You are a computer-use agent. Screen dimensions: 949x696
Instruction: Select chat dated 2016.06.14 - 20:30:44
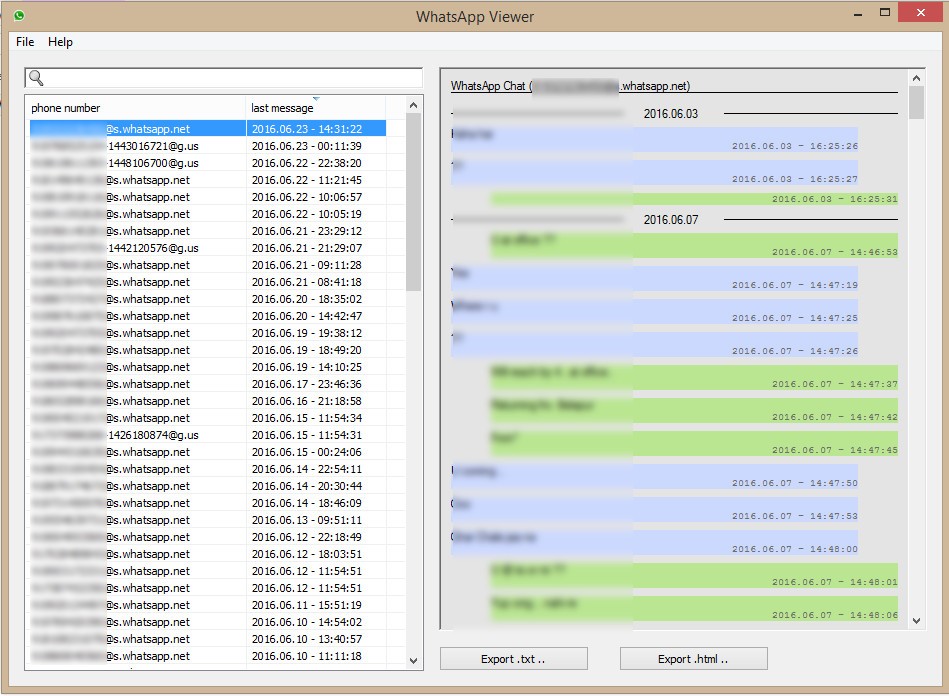pyautogui.click(x=208, y=485)
